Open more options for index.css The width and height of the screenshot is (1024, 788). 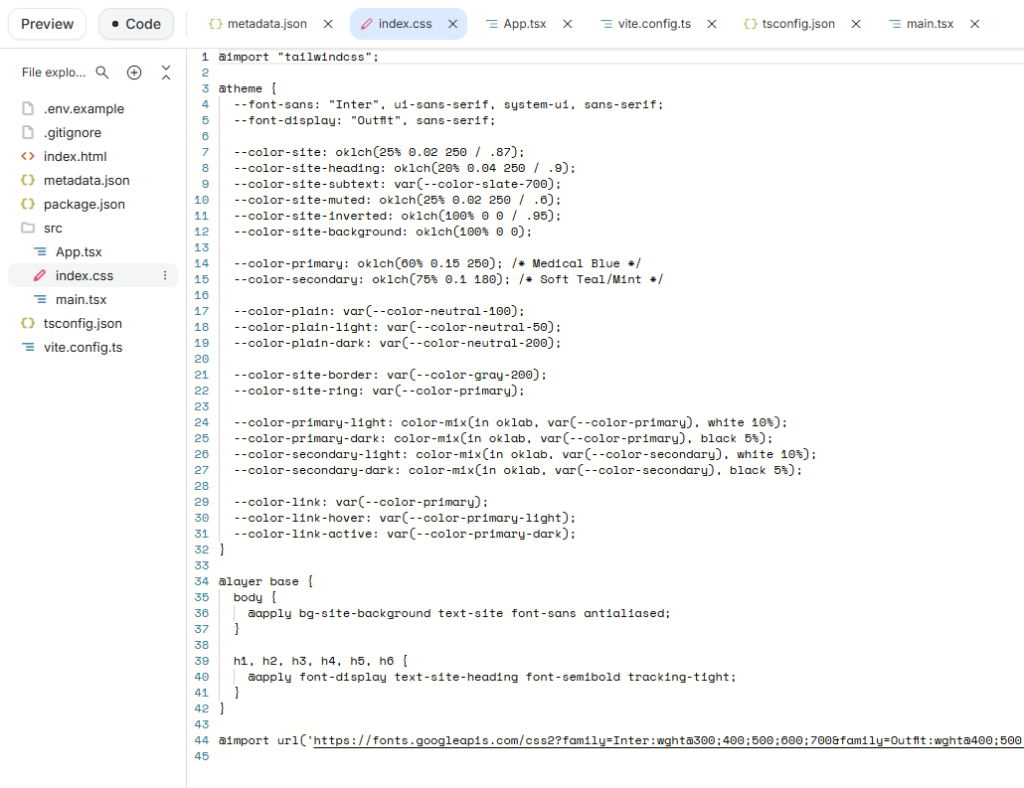point(165,276)
